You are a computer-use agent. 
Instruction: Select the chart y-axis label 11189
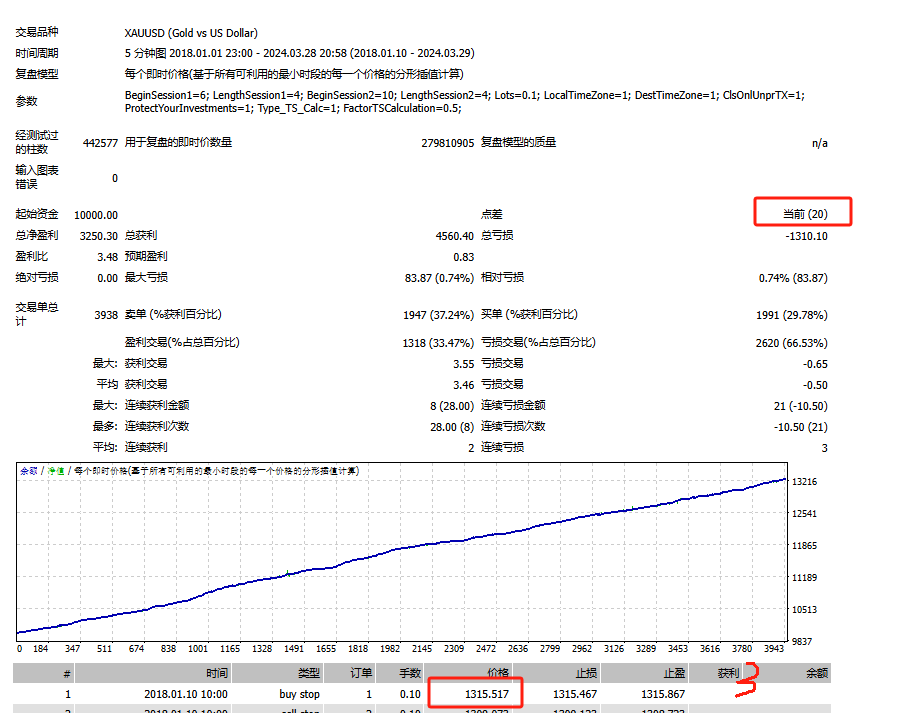point(804,578)
